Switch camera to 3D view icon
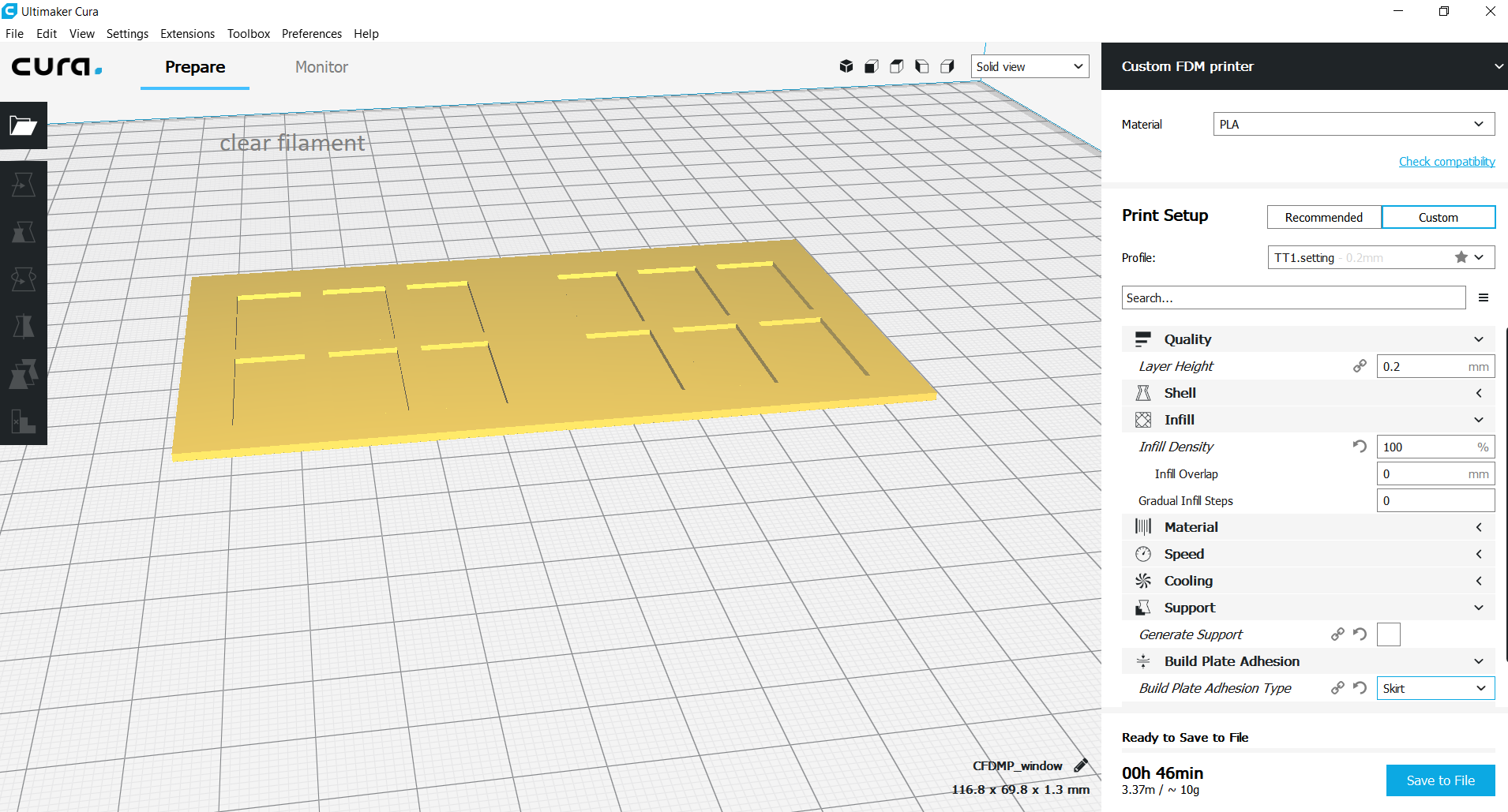Screen dimensions: 1508x812 coord(846,66)
